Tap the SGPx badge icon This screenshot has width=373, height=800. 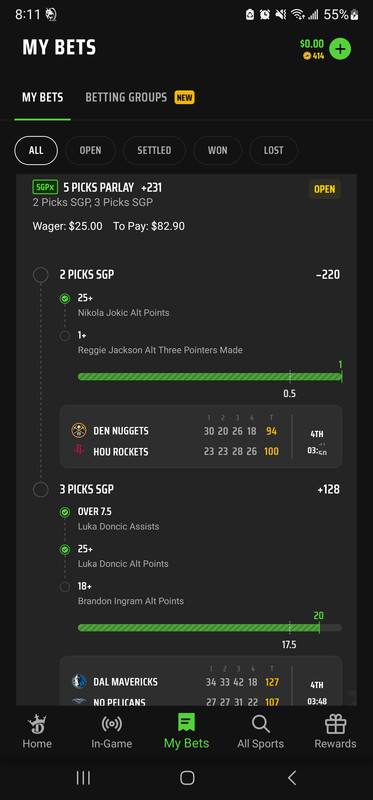pos(45,187)
